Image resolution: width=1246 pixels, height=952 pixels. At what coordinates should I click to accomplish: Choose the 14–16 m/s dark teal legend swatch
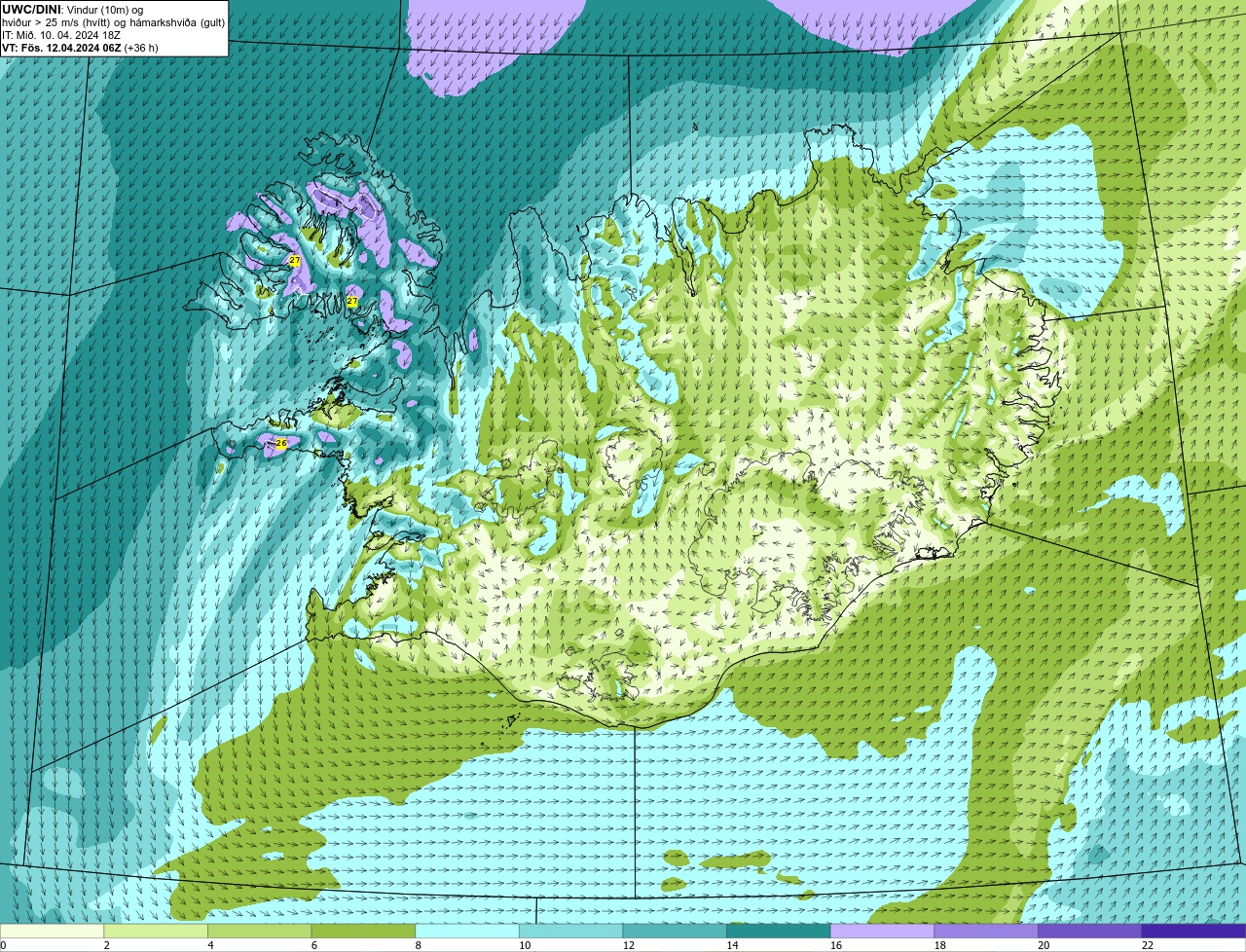(x=778, y=931)
